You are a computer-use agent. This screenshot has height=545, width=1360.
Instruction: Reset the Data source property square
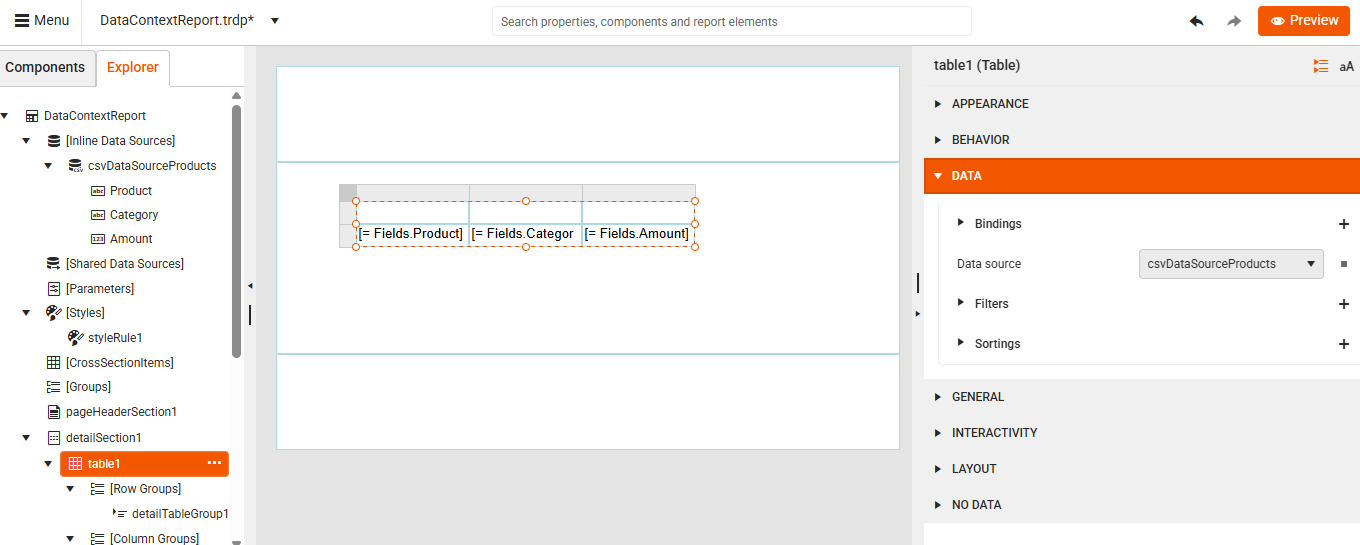(1344, 264)
